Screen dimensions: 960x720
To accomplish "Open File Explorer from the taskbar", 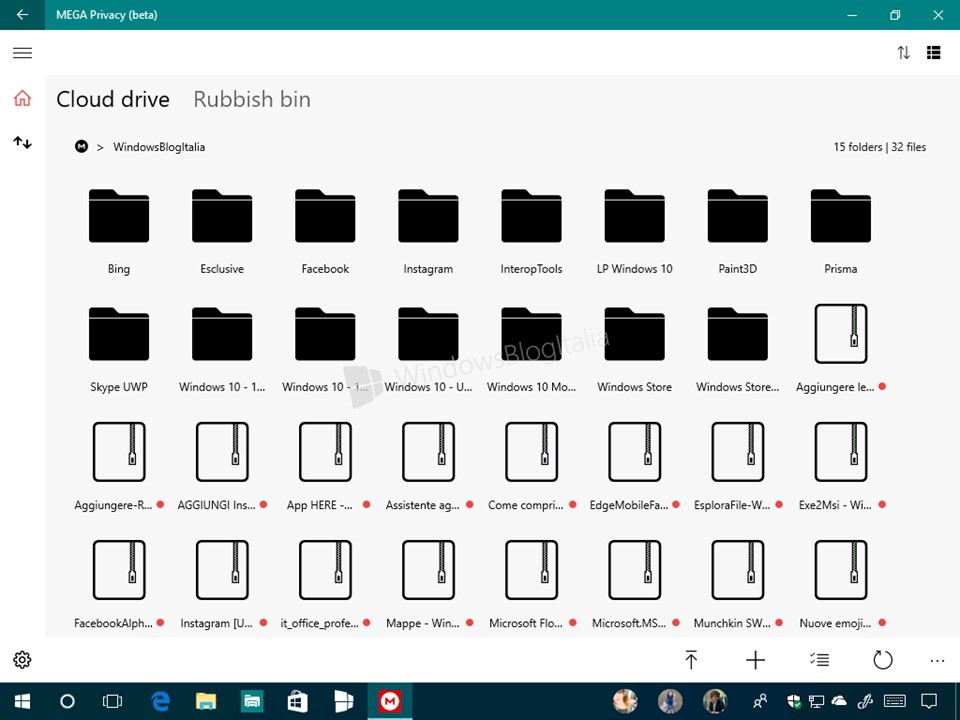I will click(206, 701).
